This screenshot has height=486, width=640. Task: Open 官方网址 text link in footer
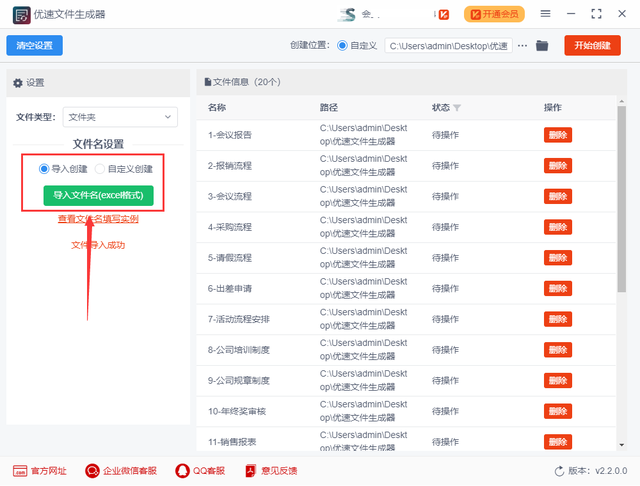pos(49,471)
